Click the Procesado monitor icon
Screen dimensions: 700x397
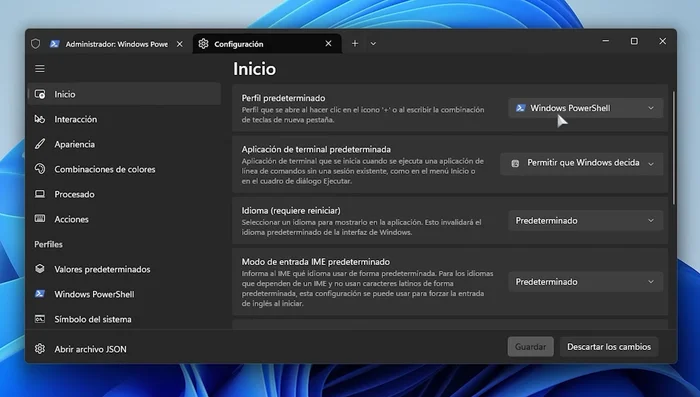tap(40, 194)
